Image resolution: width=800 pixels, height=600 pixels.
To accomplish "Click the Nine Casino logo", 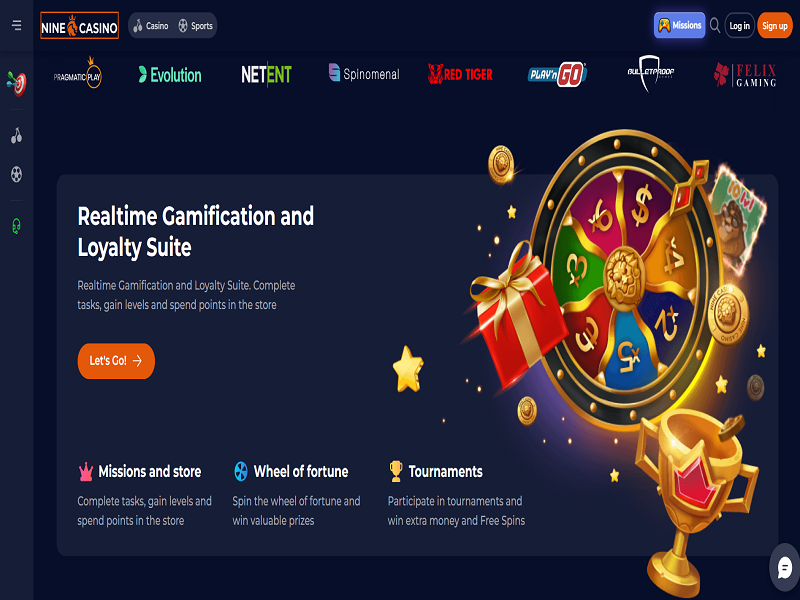I will click(x=80, y=26).
